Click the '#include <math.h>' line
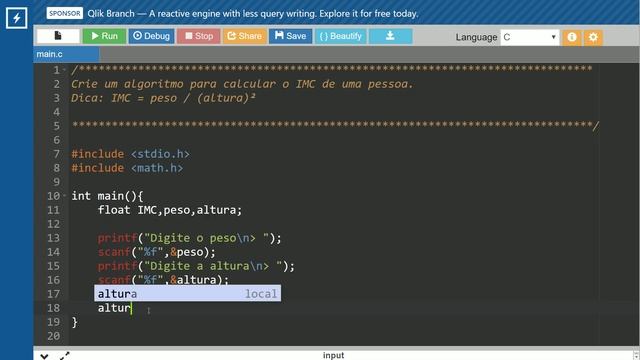Screen dimensions: 640x360 tap(127, 168)
